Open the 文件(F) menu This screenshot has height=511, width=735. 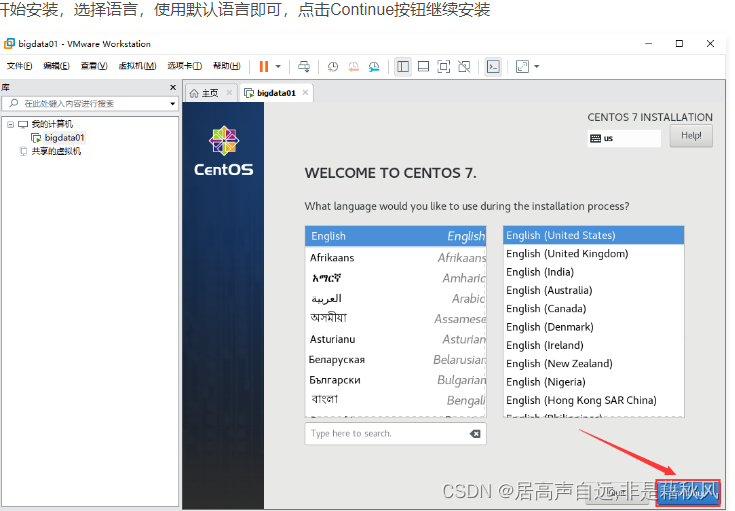(x=19, y=66)
